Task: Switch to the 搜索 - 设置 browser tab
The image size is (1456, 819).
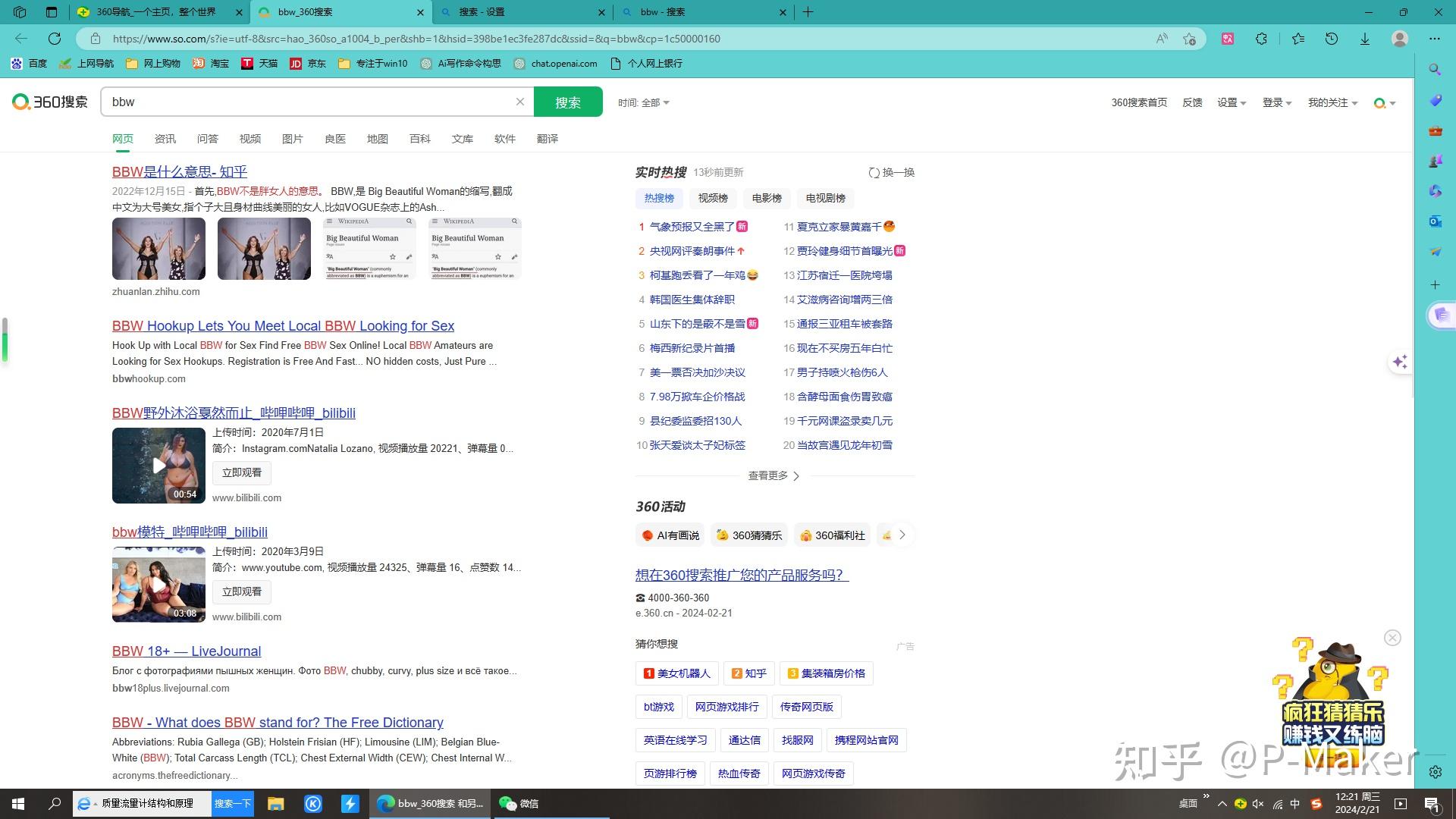Action: (x=523, y=12)
